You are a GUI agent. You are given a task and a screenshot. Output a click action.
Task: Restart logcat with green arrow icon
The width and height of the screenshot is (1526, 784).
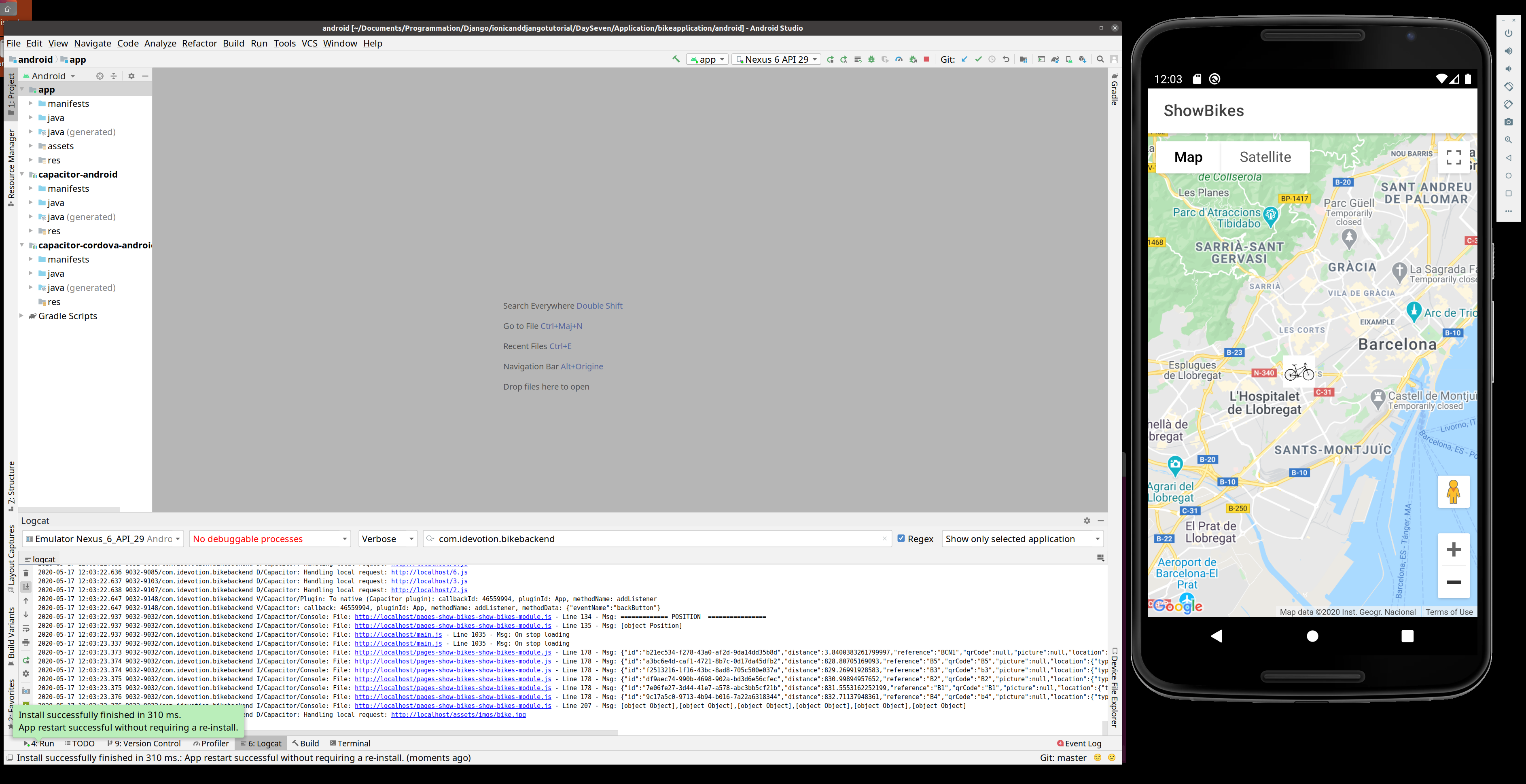point(25,660)
